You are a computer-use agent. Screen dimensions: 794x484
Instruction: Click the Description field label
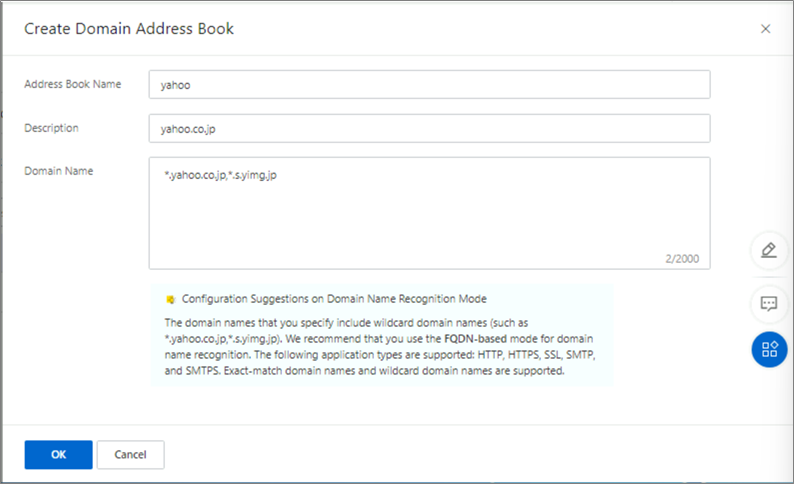(x=51, y=128)
